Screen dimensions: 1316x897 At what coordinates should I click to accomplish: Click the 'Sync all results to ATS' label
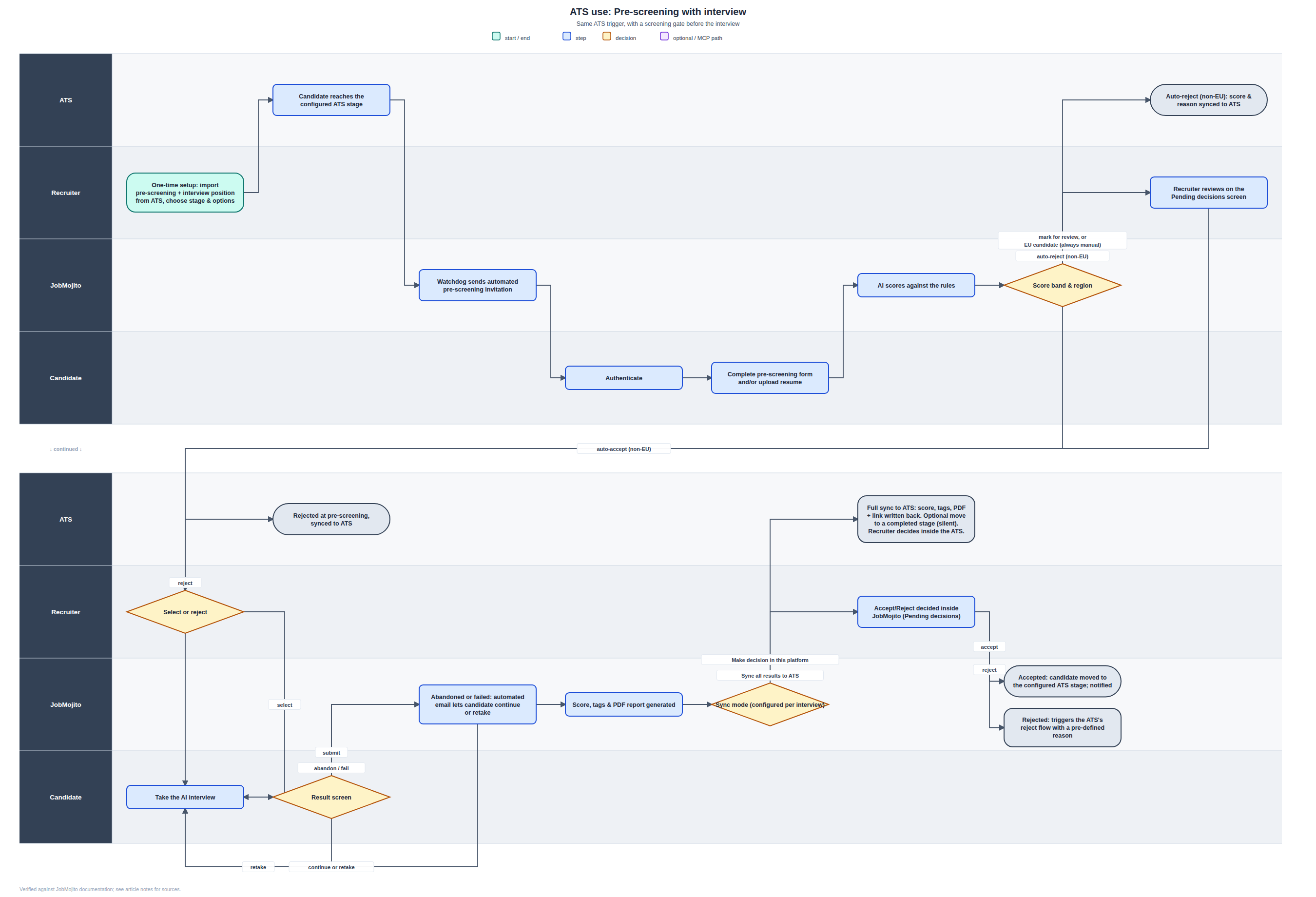pos(770,676)
